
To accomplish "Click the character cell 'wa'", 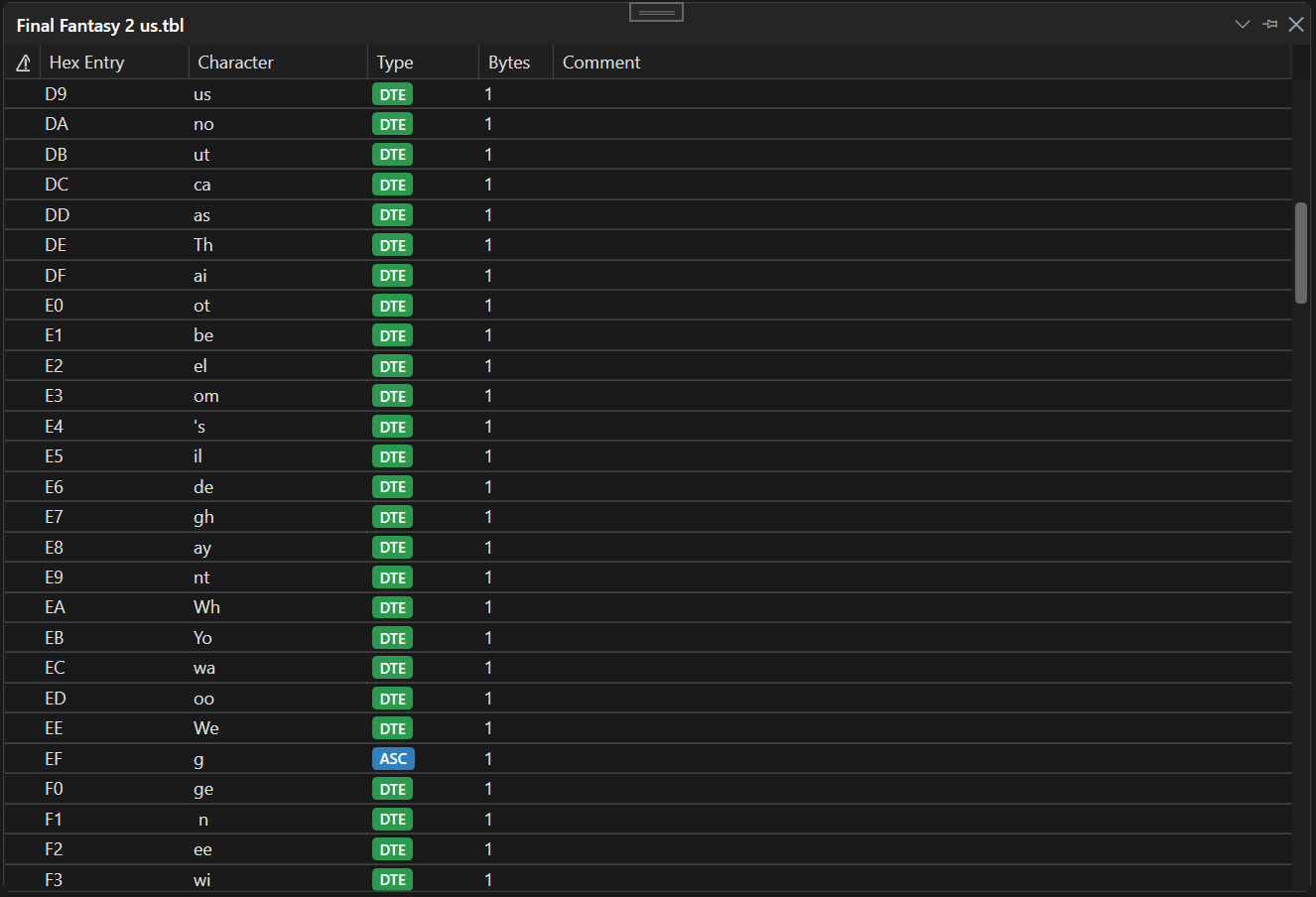I will pos(204,668).
